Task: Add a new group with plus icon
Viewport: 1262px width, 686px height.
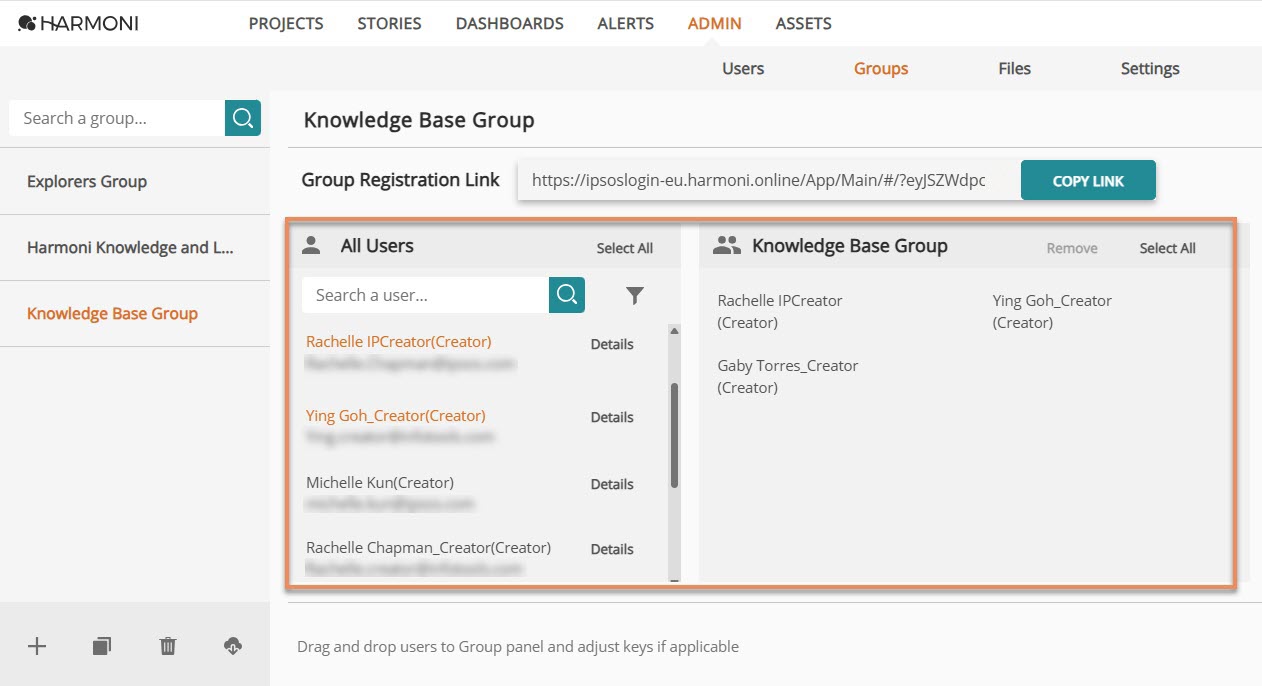Action: pyautogui.click(x=37, y=646)
